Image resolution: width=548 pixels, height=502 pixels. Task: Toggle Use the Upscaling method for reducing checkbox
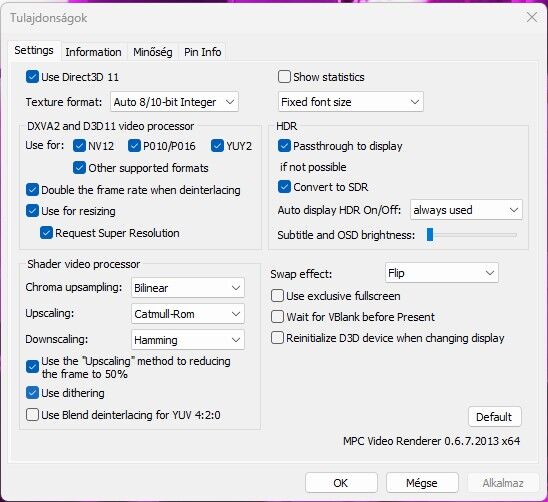coord(32,367)
